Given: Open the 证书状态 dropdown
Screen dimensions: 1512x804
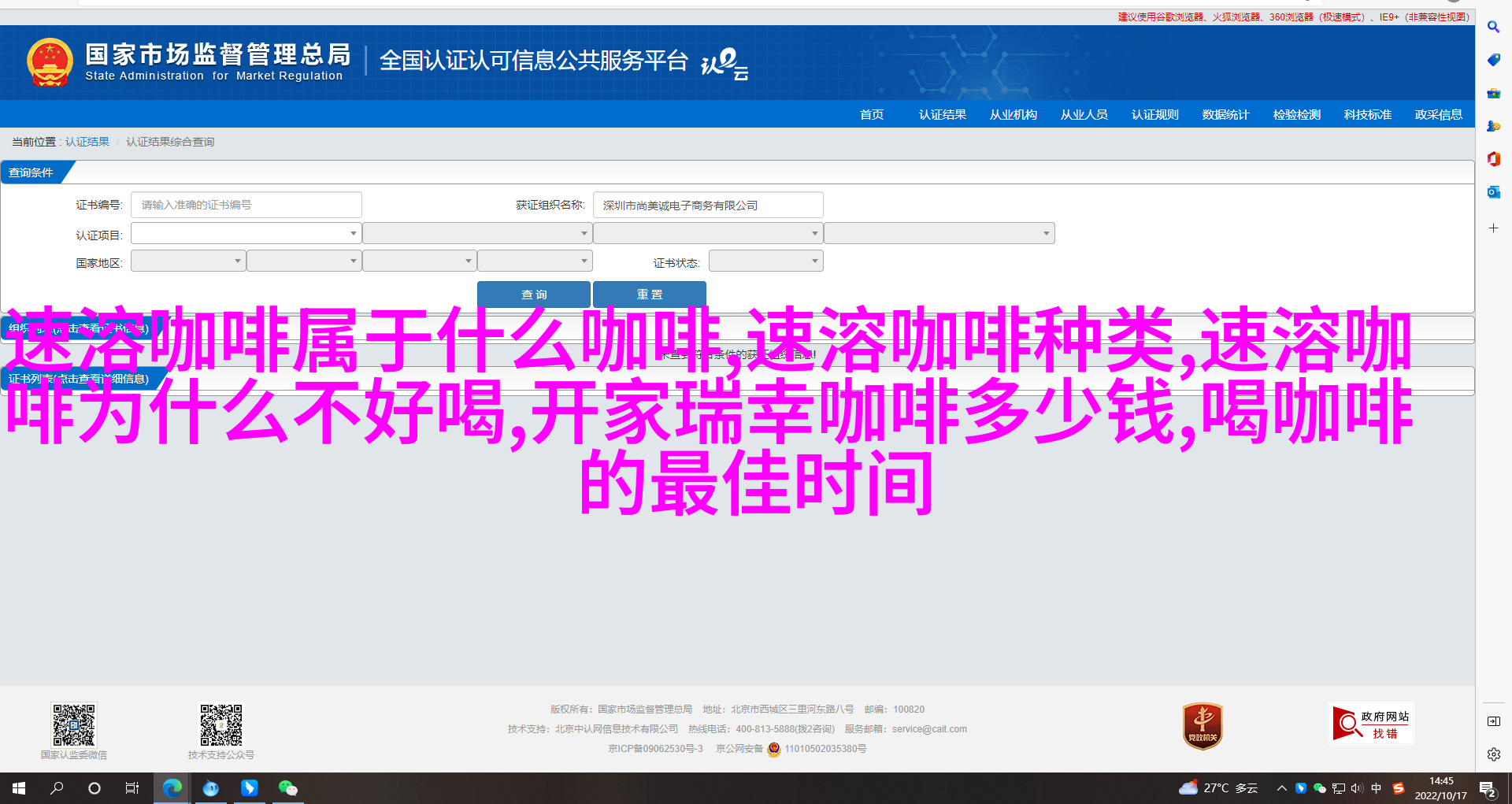Looking at the screenshot, I should (765, 261).
